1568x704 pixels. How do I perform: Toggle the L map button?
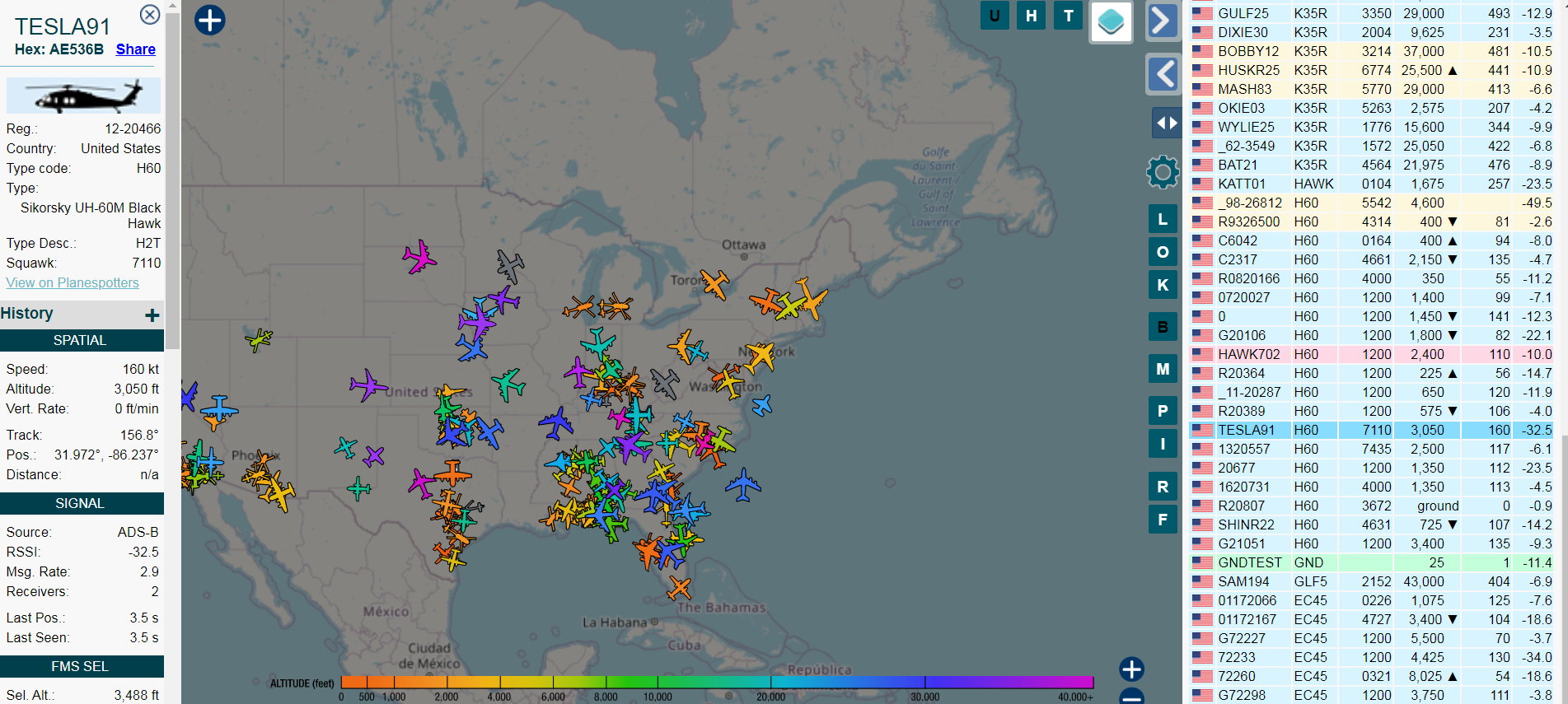click(x=1163, y=219)
